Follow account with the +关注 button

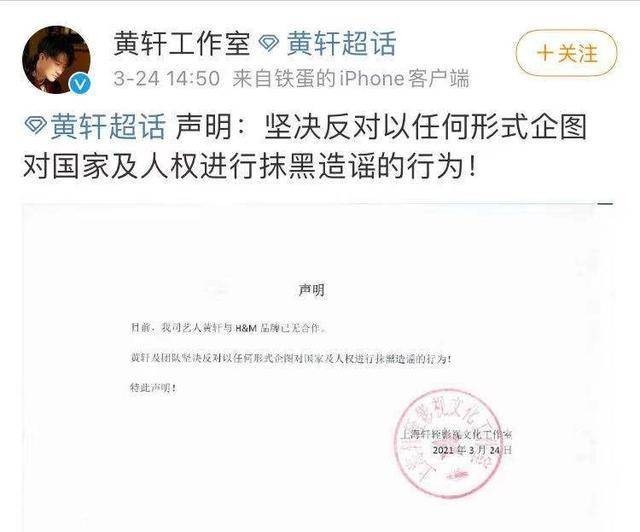(x=567, y=53)
